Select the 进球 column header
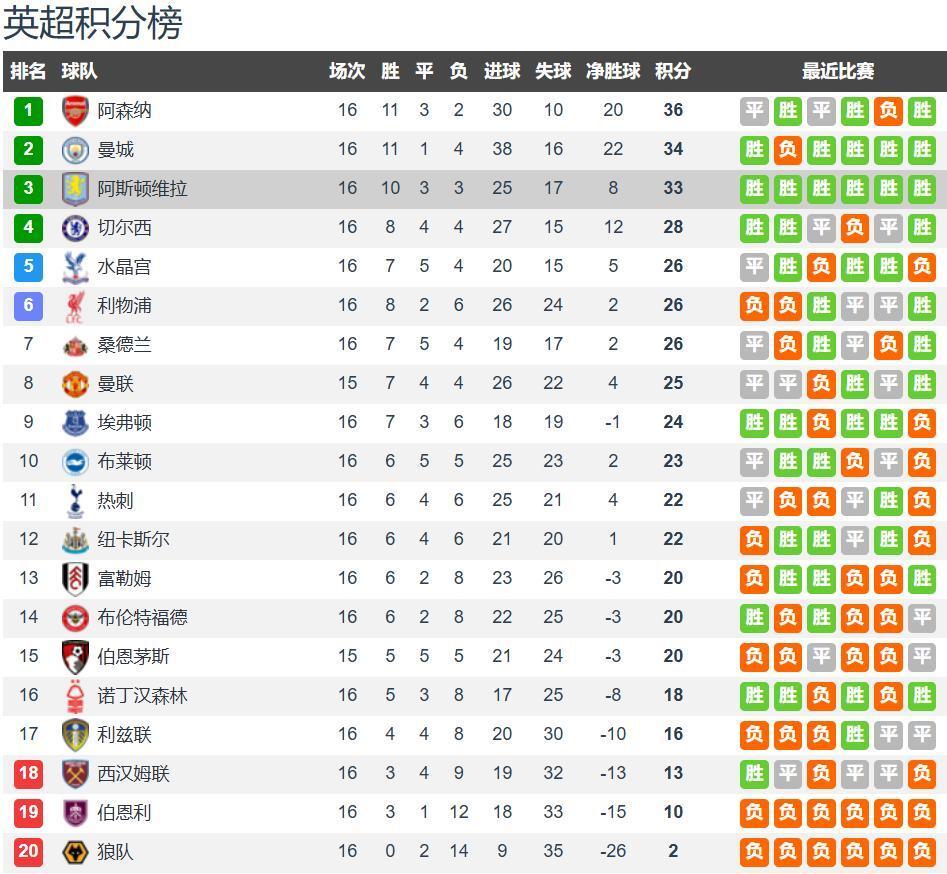Viewport: 947px width, 874px height. tap(501, 71)
